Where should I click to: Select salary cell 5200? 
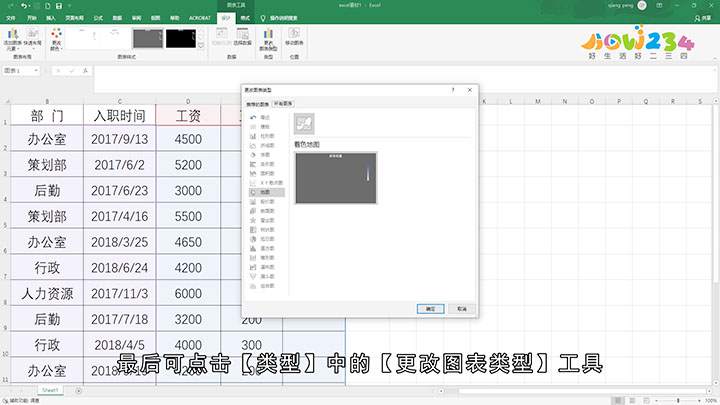pyautogui.click(x=188, y=165)
